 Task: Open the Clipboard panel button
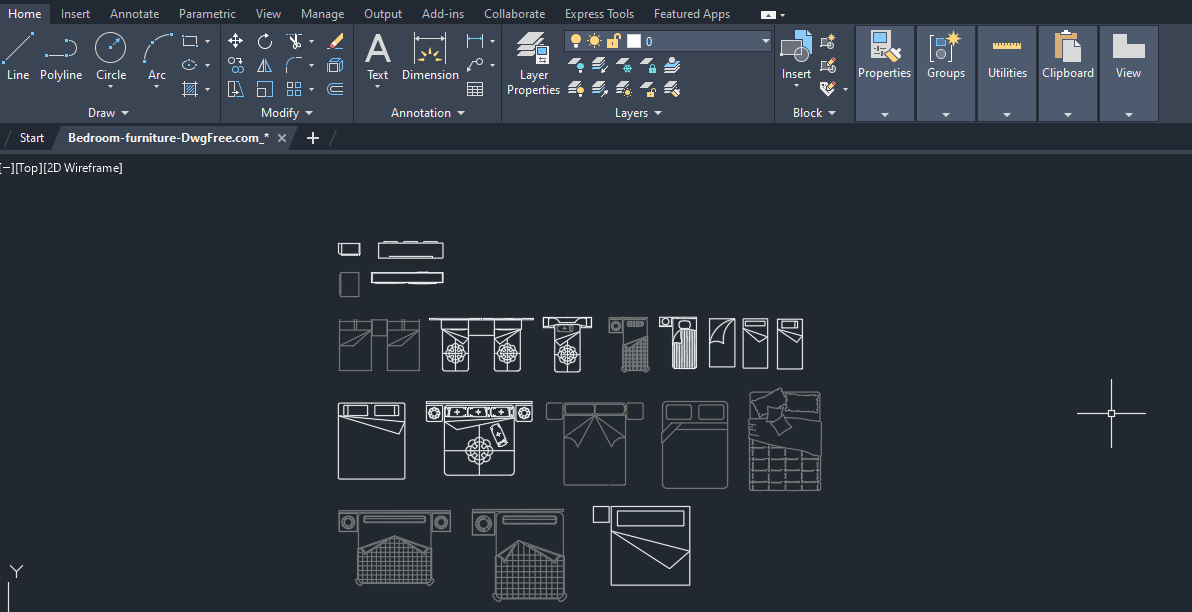pos(1068,73)
